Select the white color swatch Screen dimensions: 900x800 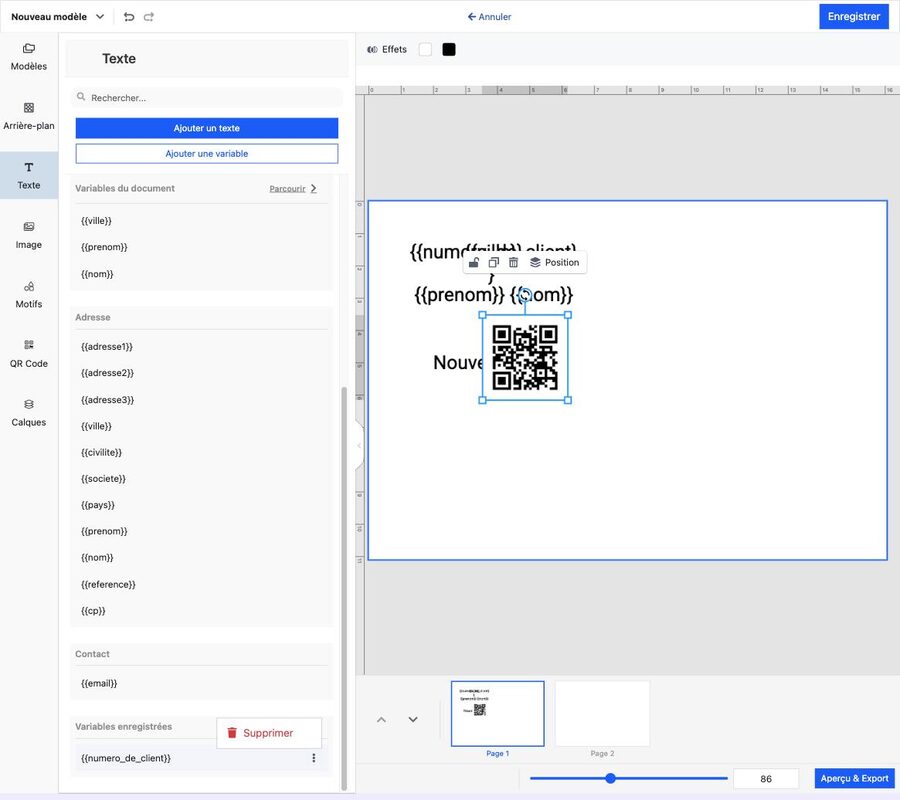[425, 49]
